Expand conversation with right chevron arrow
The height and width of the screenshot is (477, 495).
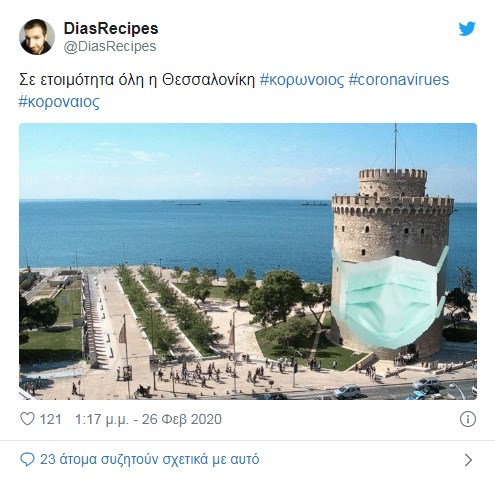pos(468,460)
